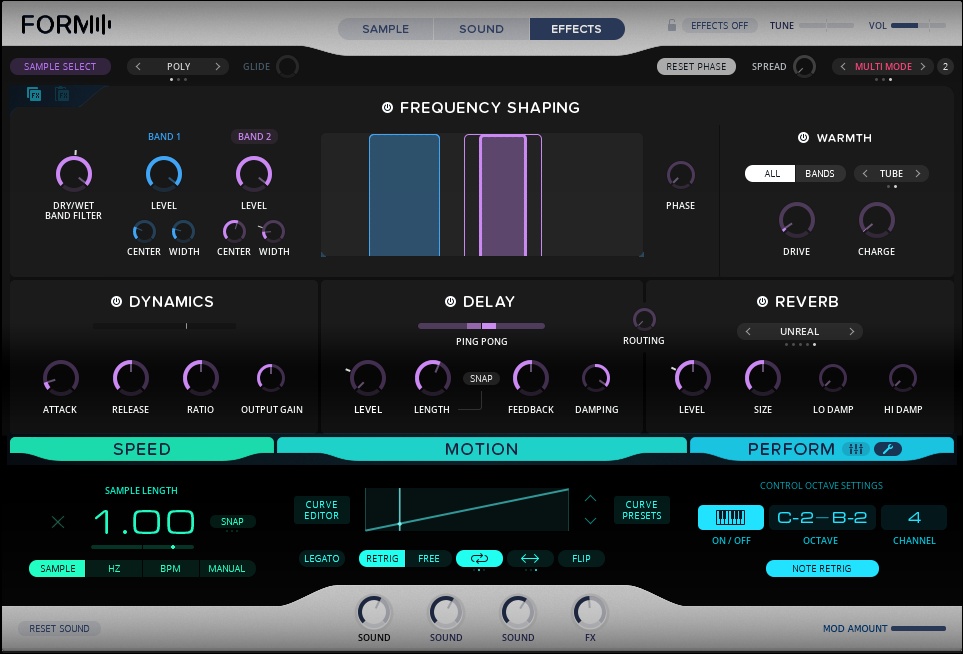This screenshot has width=963, height=654.
Task: Open the Curve Editor
Action: click(x=322, y=510)
